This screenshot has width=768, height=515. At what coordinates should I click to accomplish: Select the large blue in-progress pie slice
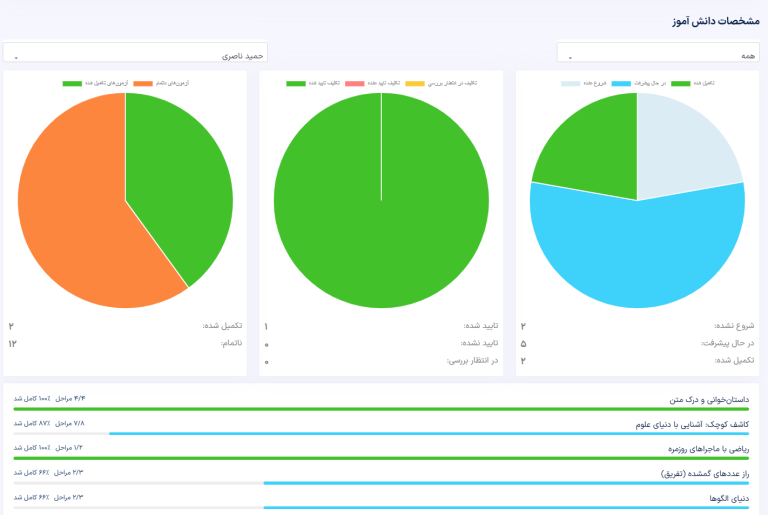[x=640, y=250]
